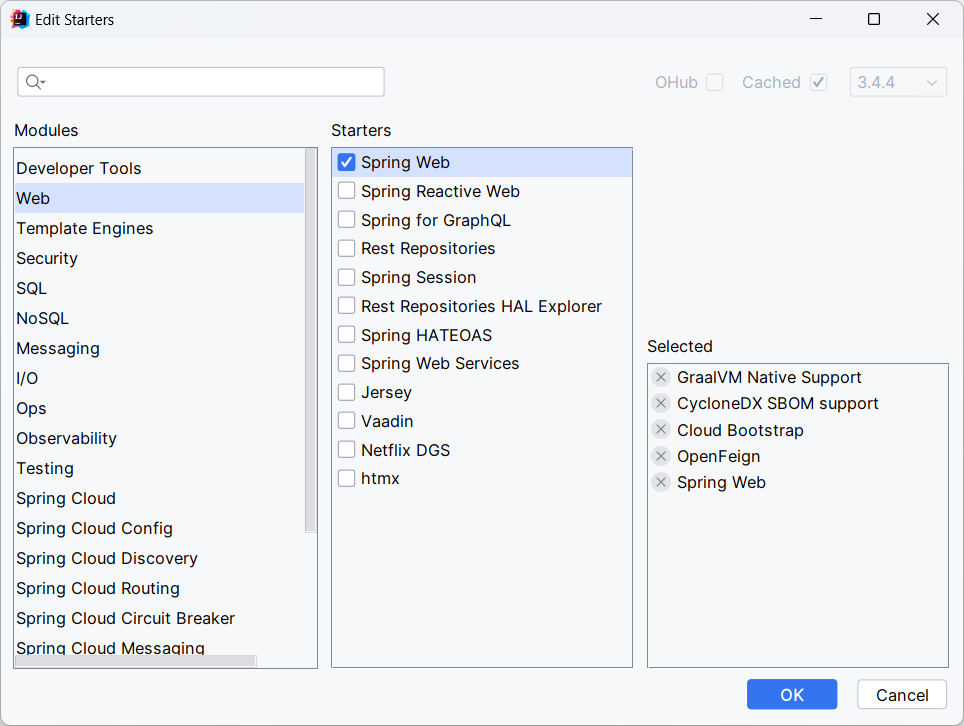Click the Cancel button
This screenshot has height=726, width=964.
coord(902,695)
